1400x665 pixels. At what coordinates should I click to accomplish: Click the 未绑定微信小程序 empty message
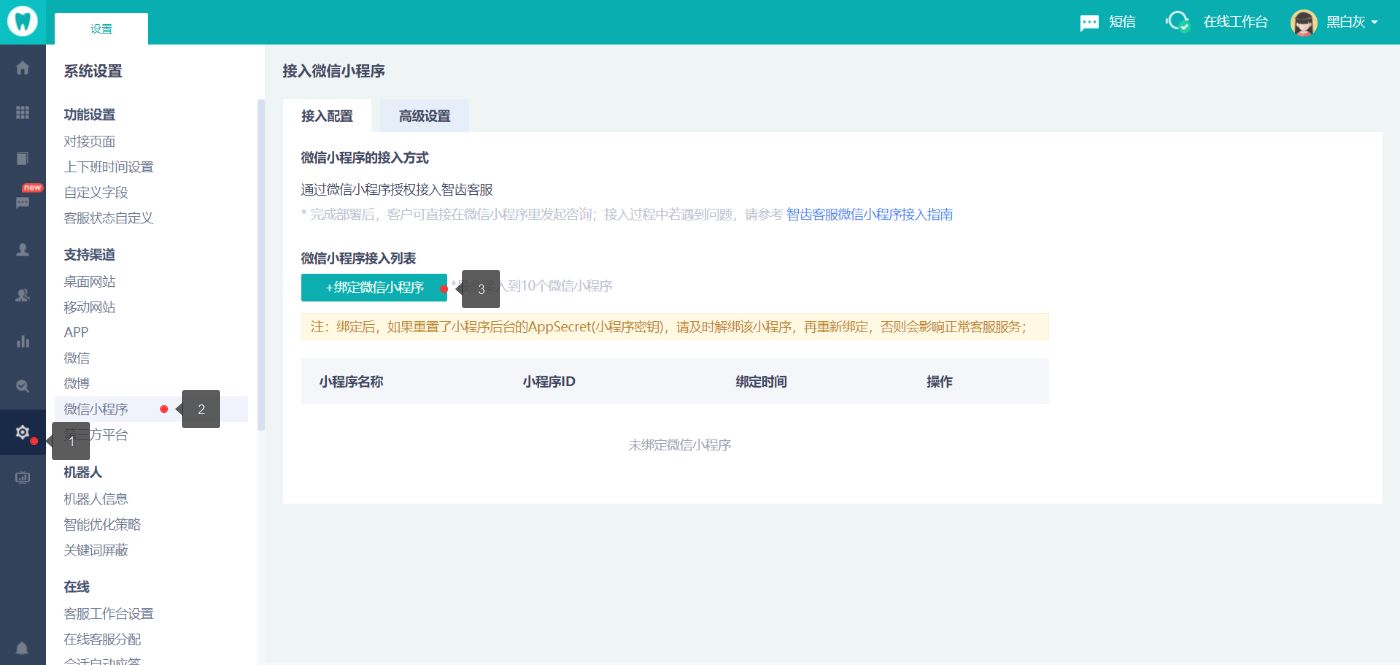679,445
